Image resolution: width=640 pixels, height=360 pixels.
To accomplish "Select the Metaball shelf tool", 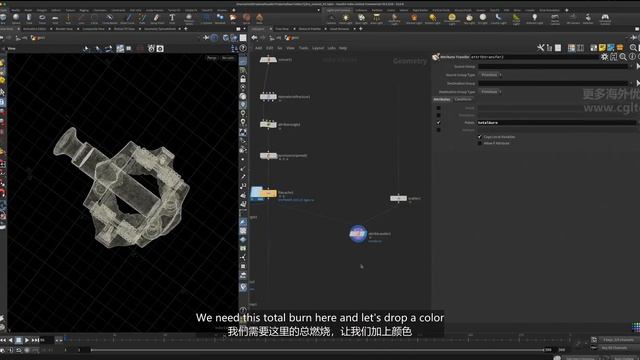I will (220, 18).
